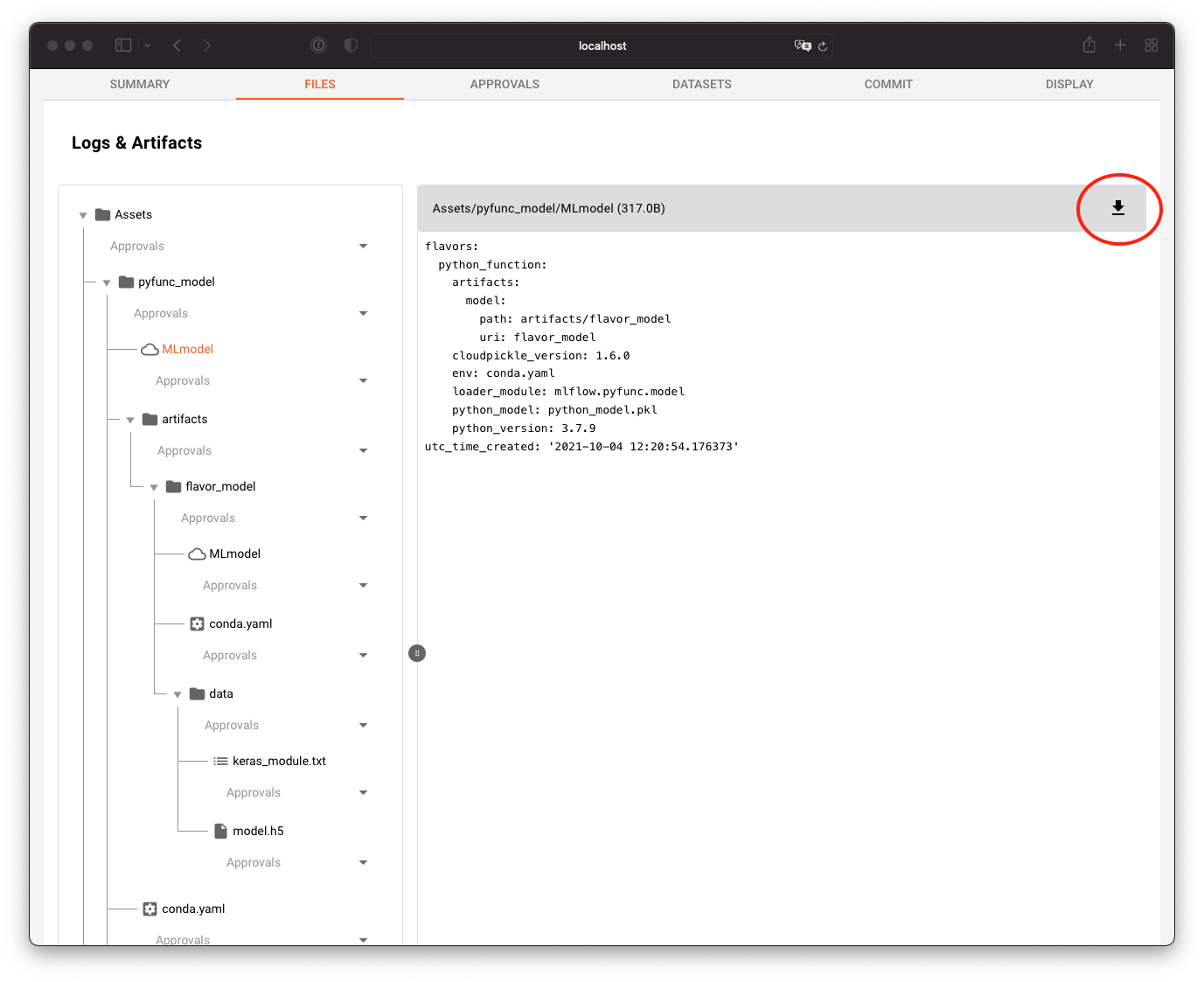This screenshot has height=982, width=1204.
Task: Click the "python_function:" line
Action: pos(492,265)
